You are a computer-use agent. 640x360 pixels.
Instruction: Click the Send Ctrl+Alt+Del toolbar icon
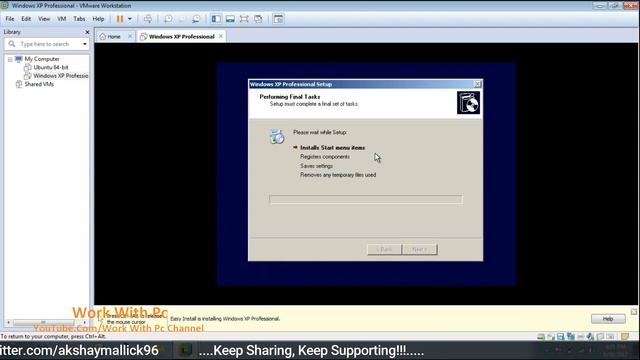148,19
